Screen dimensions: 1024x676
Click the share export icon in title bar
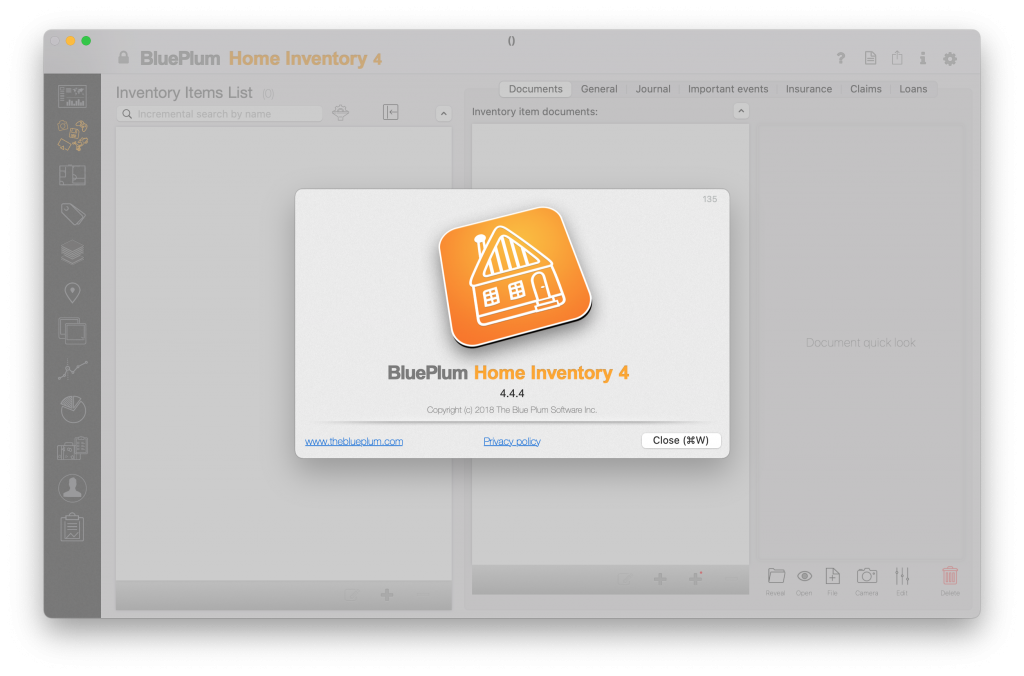click(x=897, y=57)
